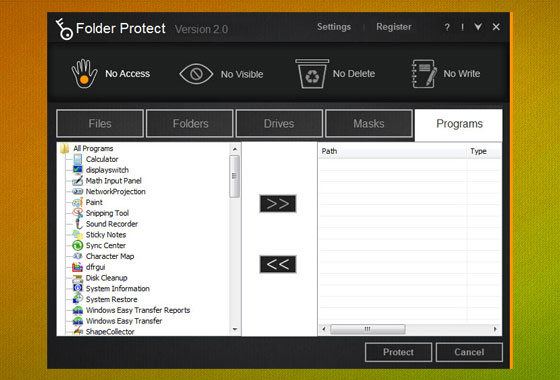Click the Sound Recorder microphone icon

tap(78, 224)
